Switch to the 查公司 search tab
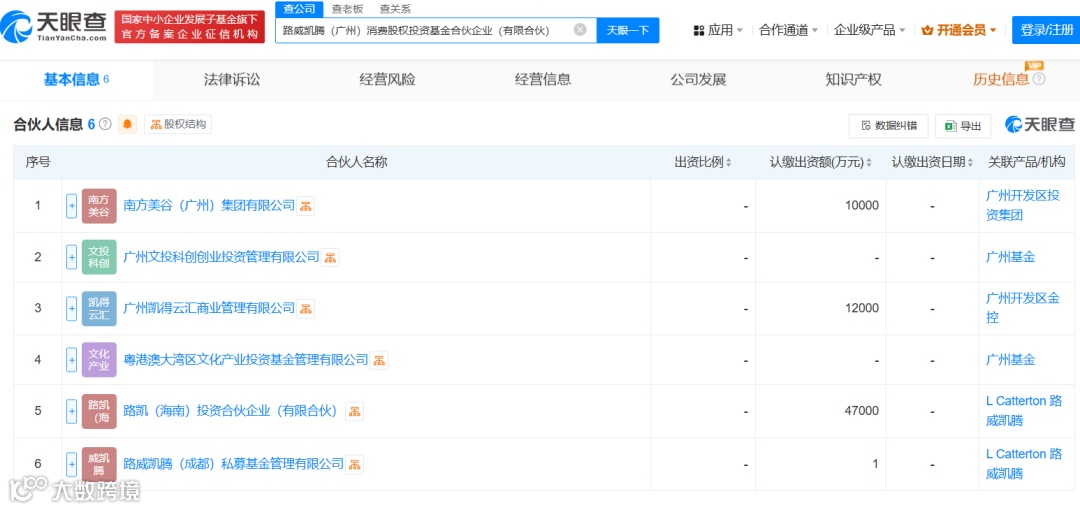Image resolution: width=1080 pixels, height=510 pixels. pos(299,9)
